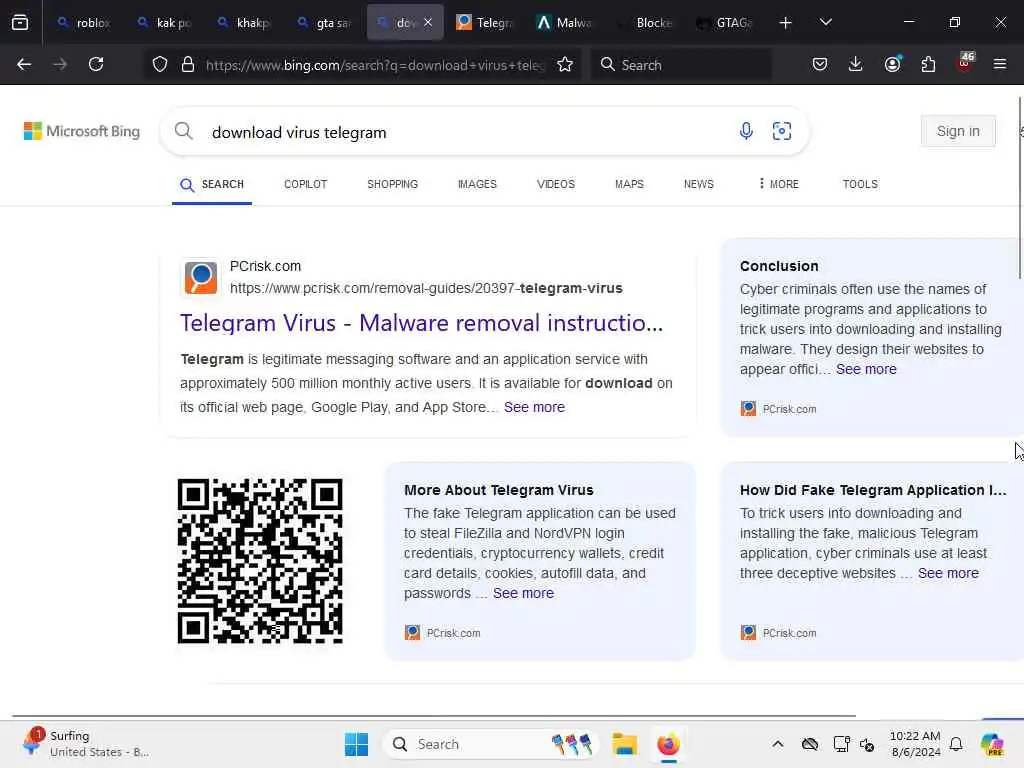Switch to GTAGa tab

(726, 23)
